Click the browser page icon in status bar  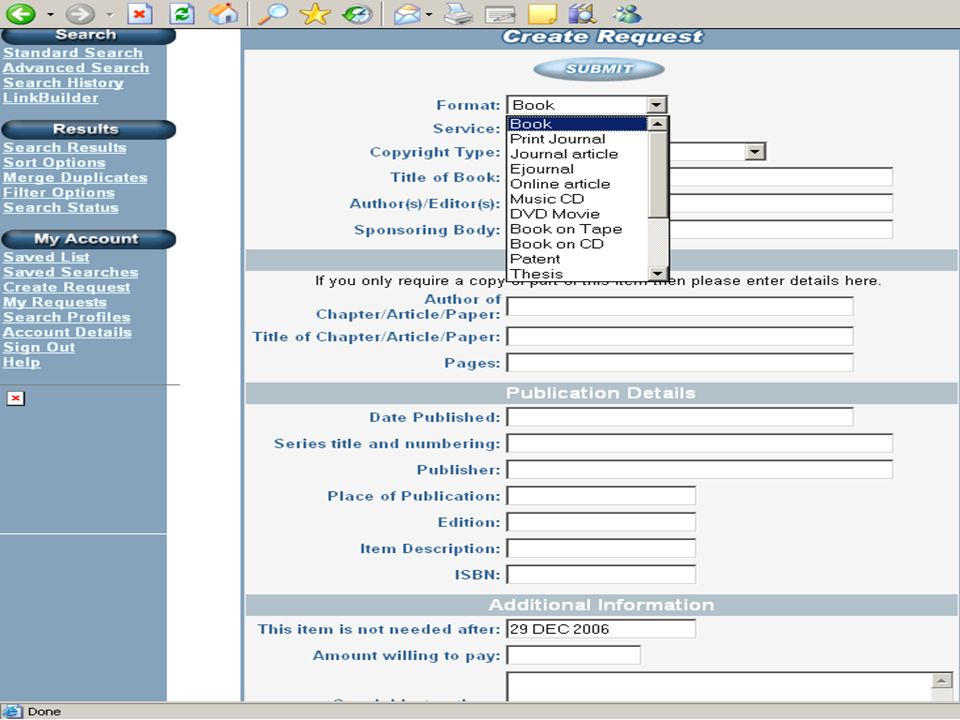click(x=12, y=711)
